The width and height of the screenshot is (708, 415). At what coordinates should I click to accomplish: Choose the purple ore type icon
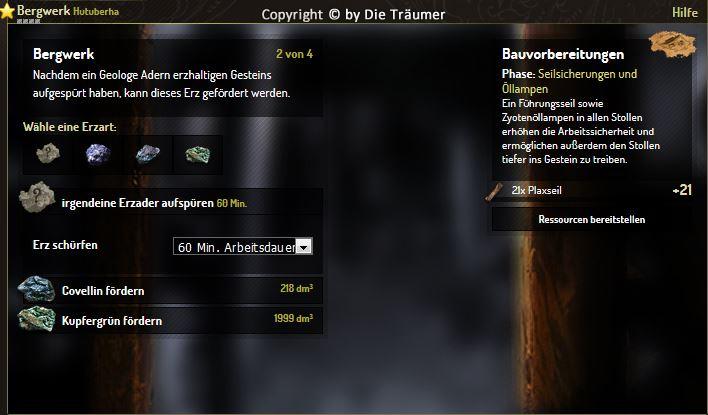98,154
